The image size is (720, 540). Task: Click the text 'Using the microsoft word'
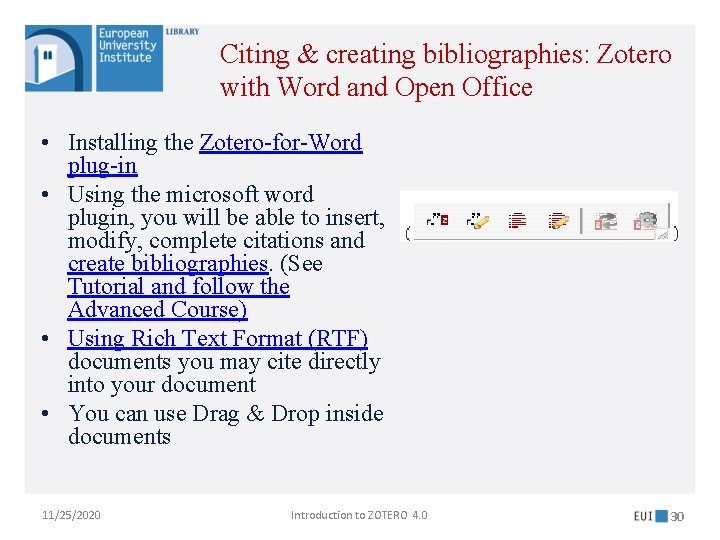tap(191, 194)
